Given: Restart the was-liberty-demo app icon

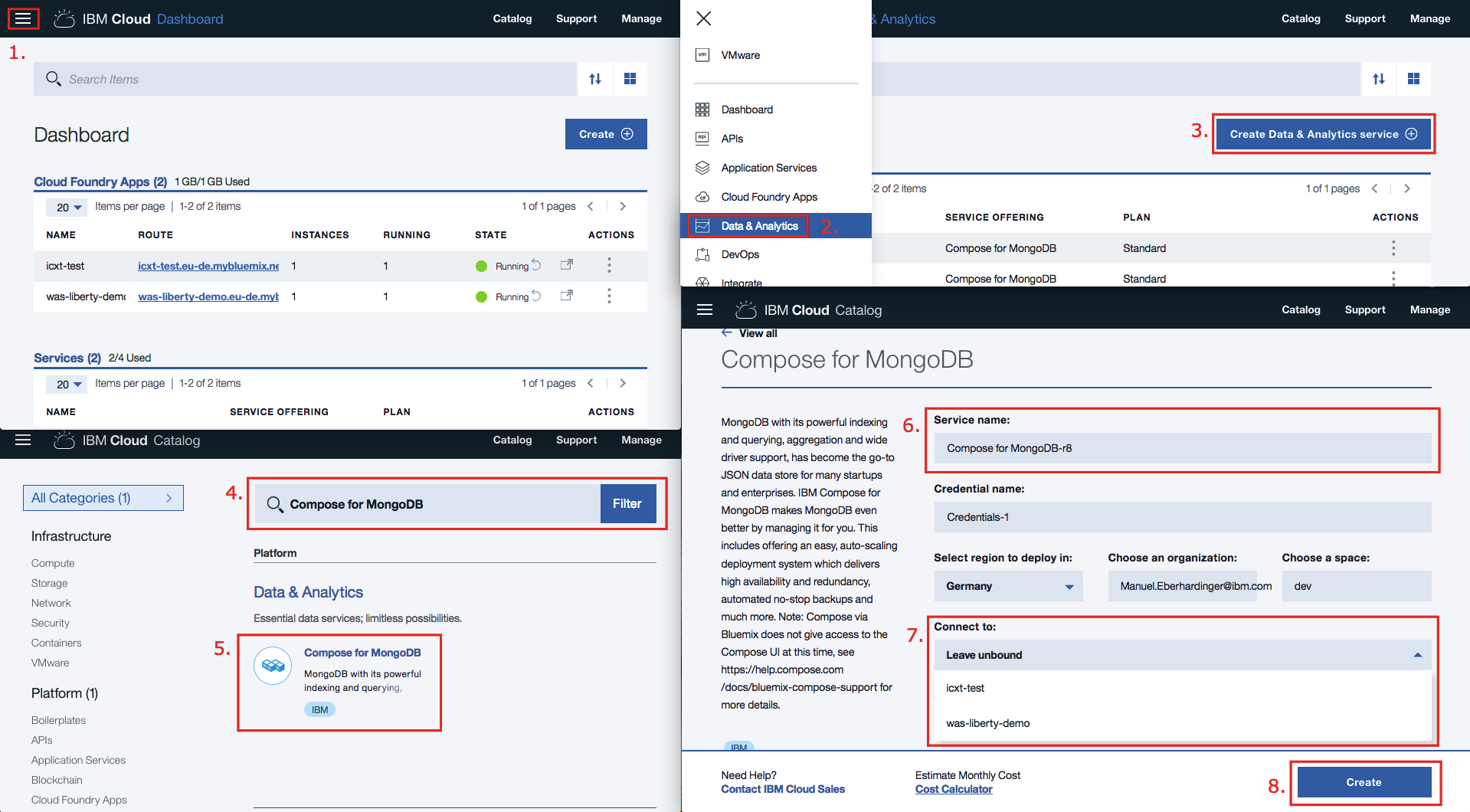Looking at the screenshot, I should [536, 296].
